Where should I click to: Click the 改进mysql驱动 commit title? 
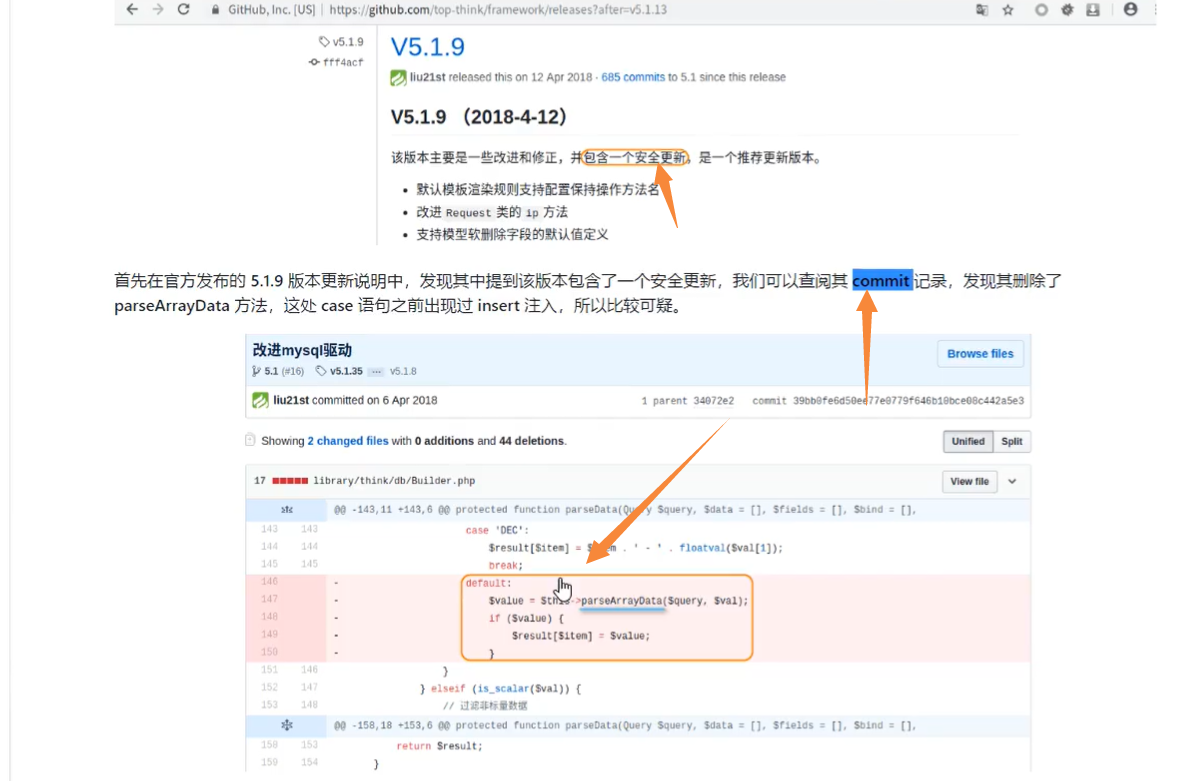tap(302, 350)
